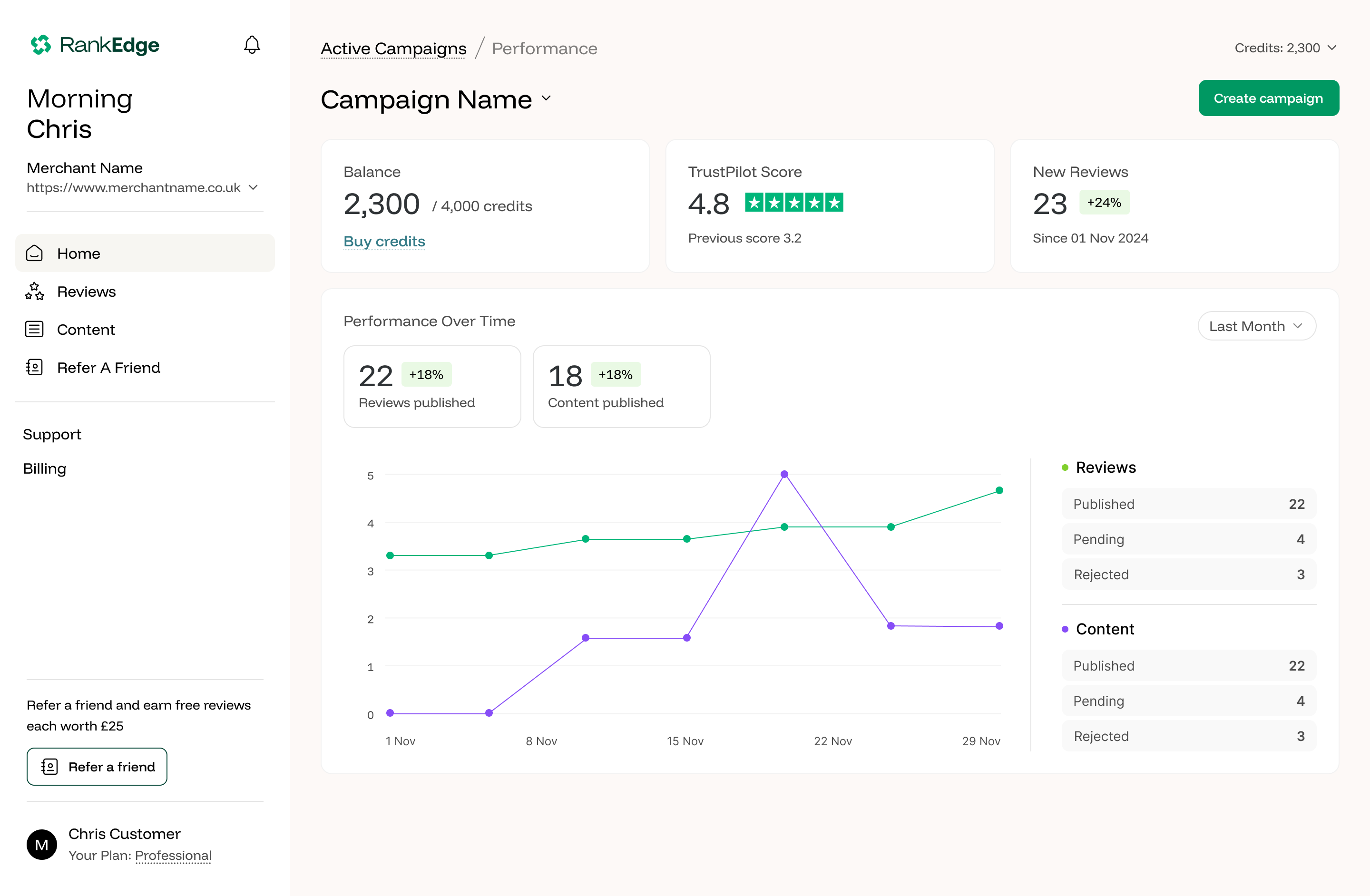Follow the Buy credits link
This screenshot has height=896, width=1370.
384,241
